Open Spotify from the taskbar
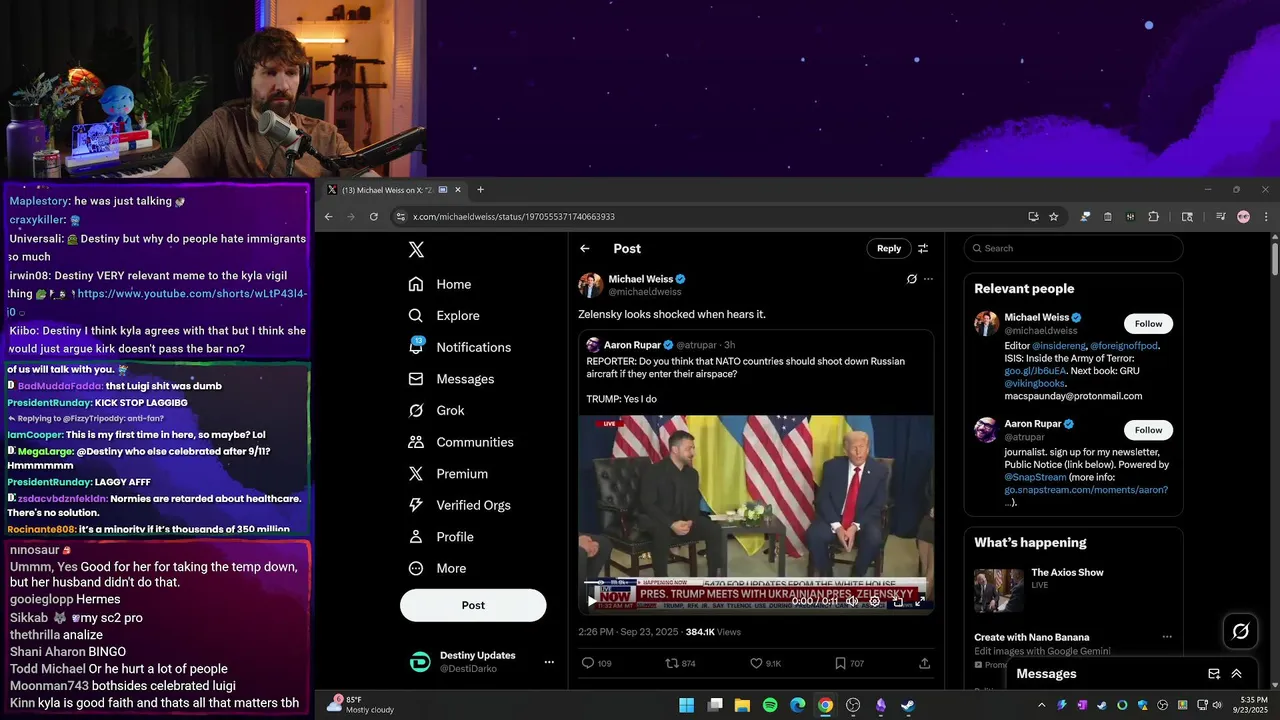The image size is (1280, 720). click(x=770, y=705)
